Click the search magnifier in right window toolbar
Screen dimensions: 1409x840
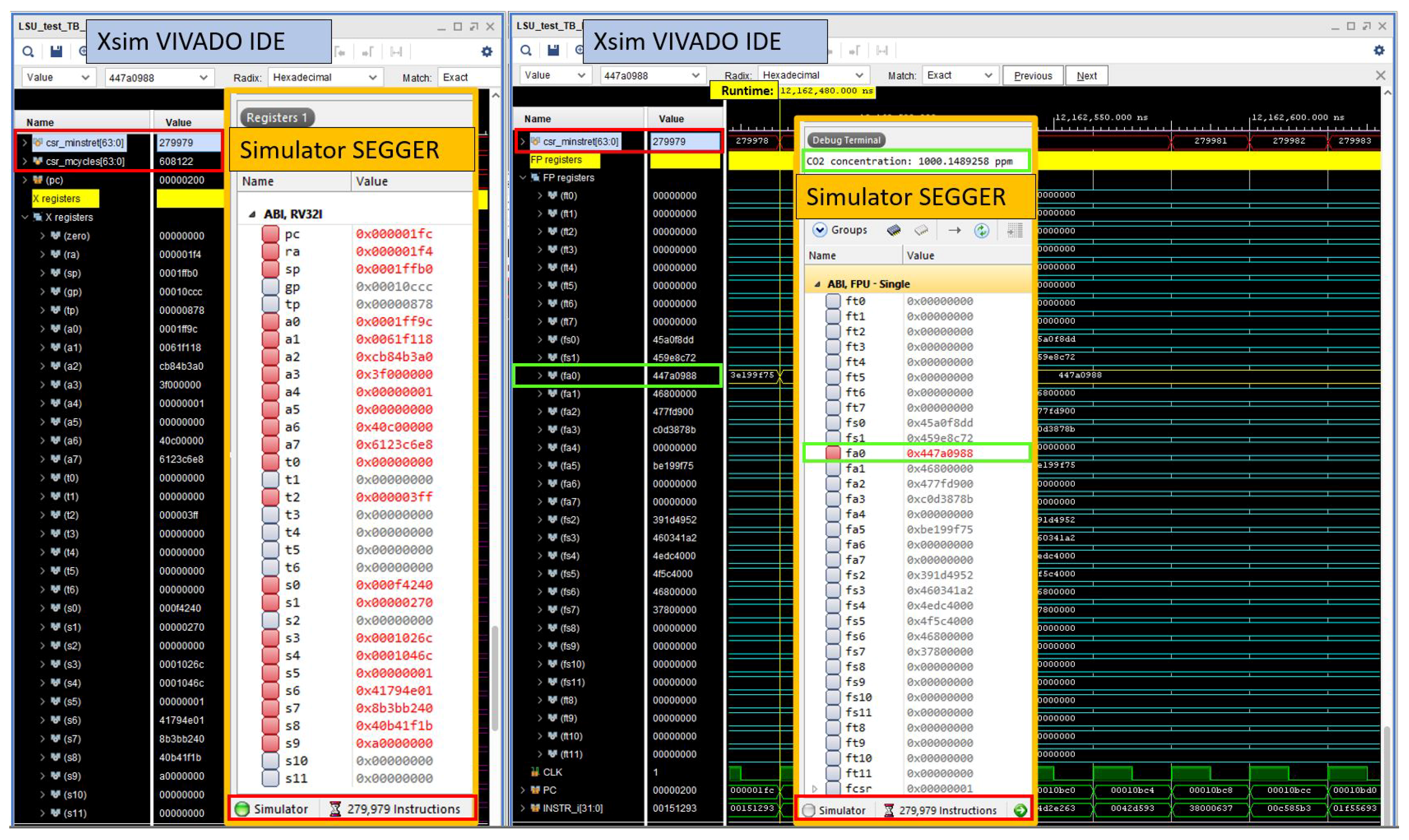tap(526, 51)
